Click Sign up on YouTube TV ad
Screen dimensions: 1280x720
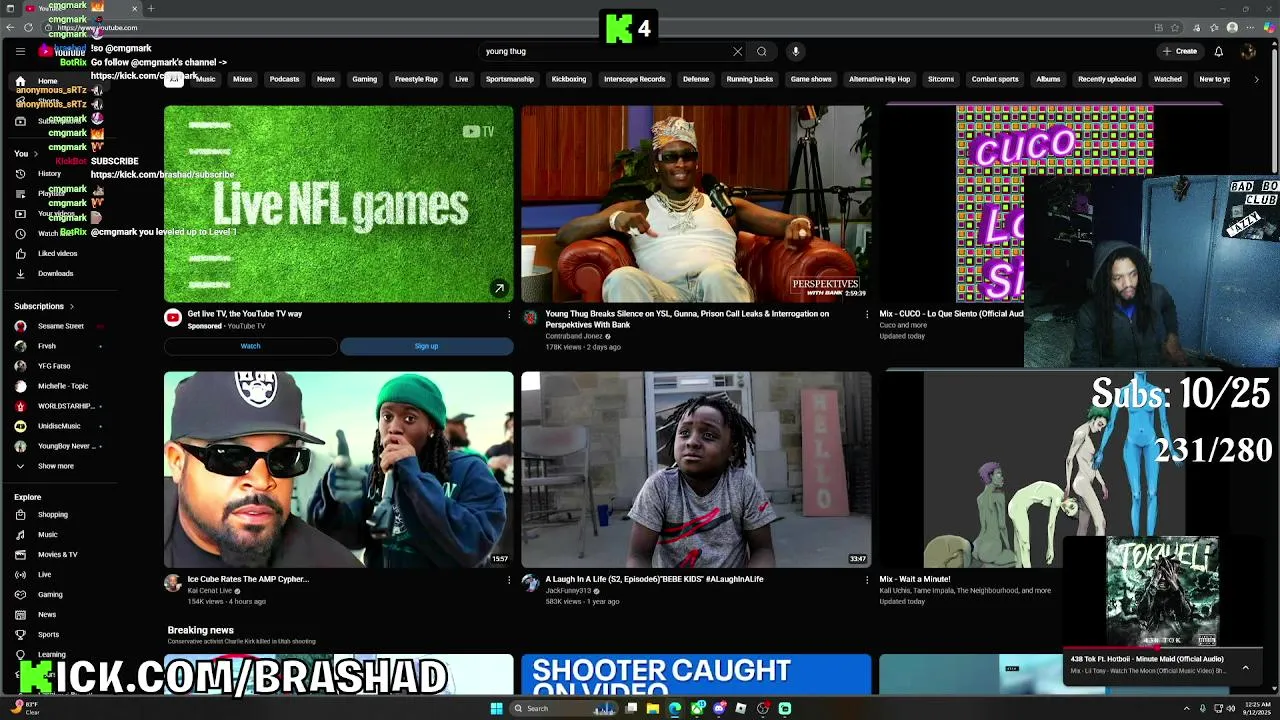(x=426, y=346)
